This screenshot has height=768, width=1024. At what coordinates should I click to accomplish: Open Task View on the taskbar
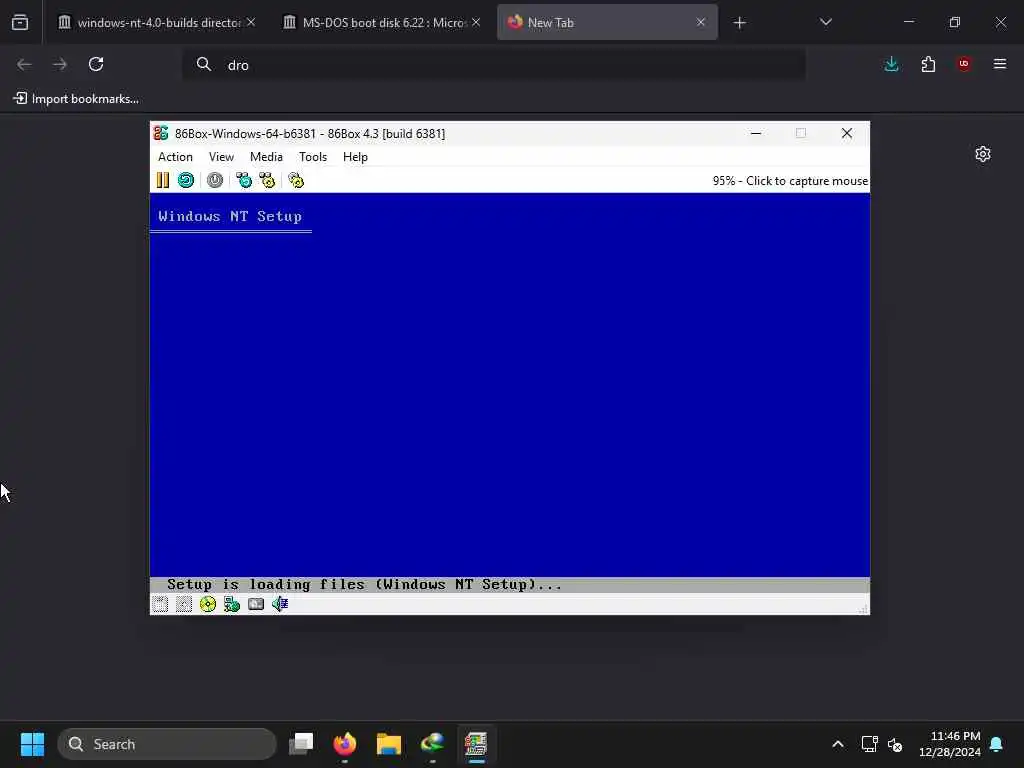(301, 744)
